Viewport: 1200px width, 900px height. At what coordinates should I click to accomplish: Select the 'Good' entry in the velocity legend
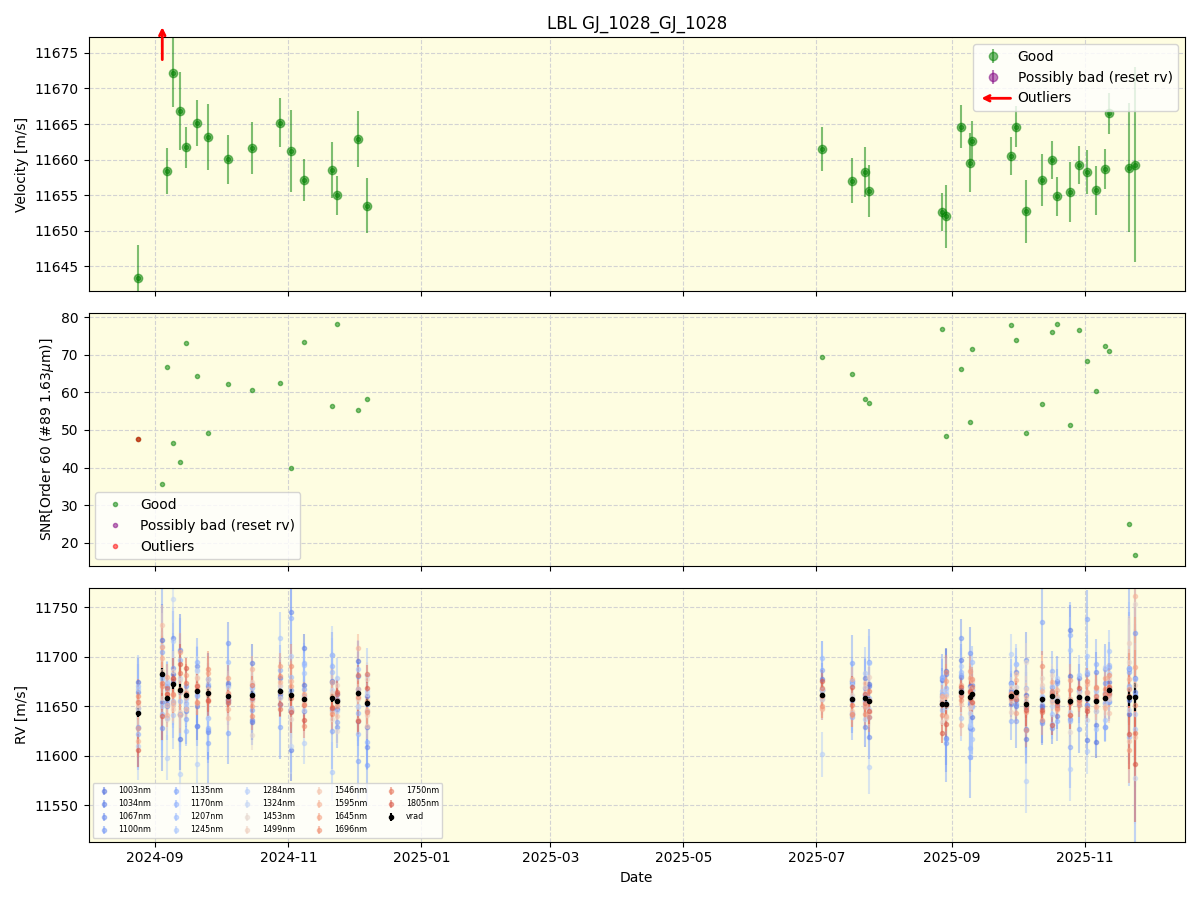coord(1035,57)
